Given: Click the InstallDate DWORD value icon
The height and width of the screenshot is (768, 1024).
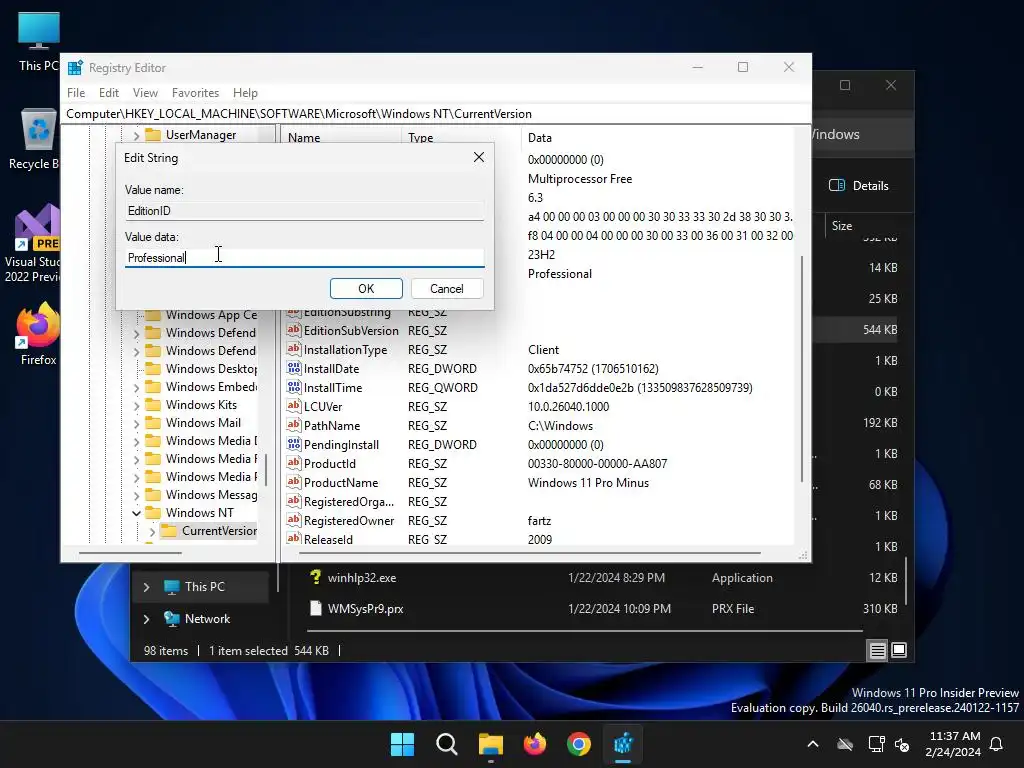Looking at the screenshot, I should [x=294, y=368].
